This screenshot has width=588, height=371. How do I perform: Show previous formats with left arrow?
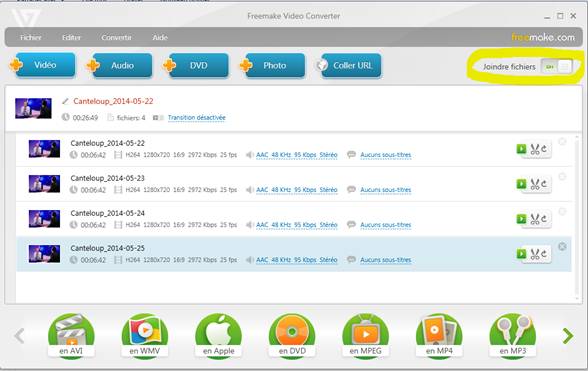[x=20, y=336]
